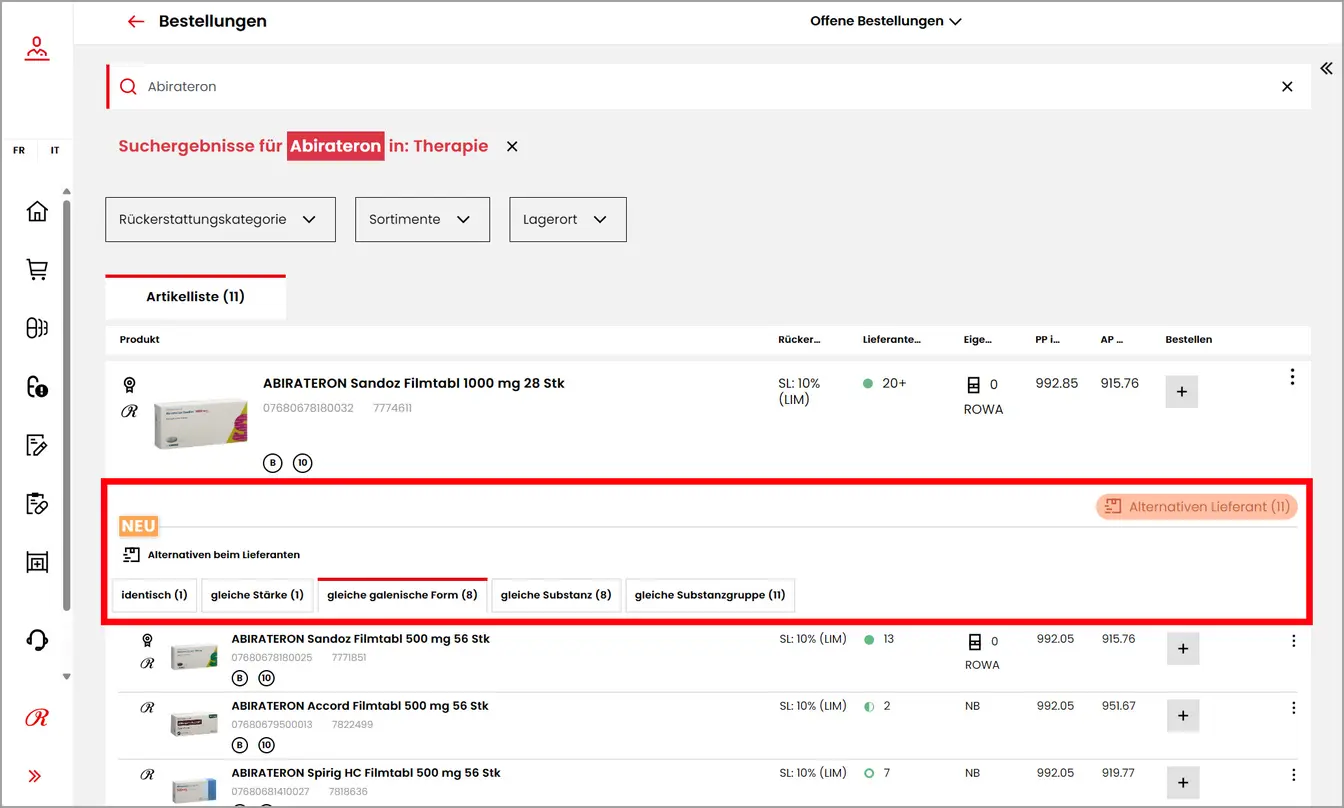Open the headset support icon in the sidebar
The width and height of the screenshot is (1344, 808).
pyautogui.click(x=37, y=640)
